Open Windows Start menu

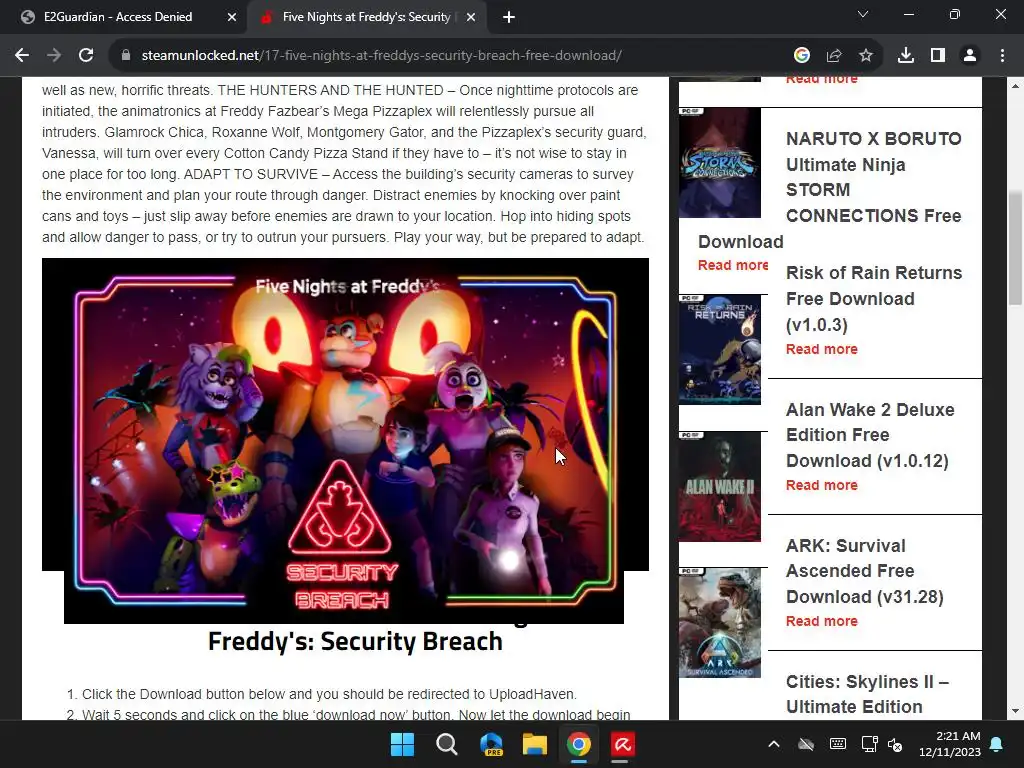pos(402,744)
